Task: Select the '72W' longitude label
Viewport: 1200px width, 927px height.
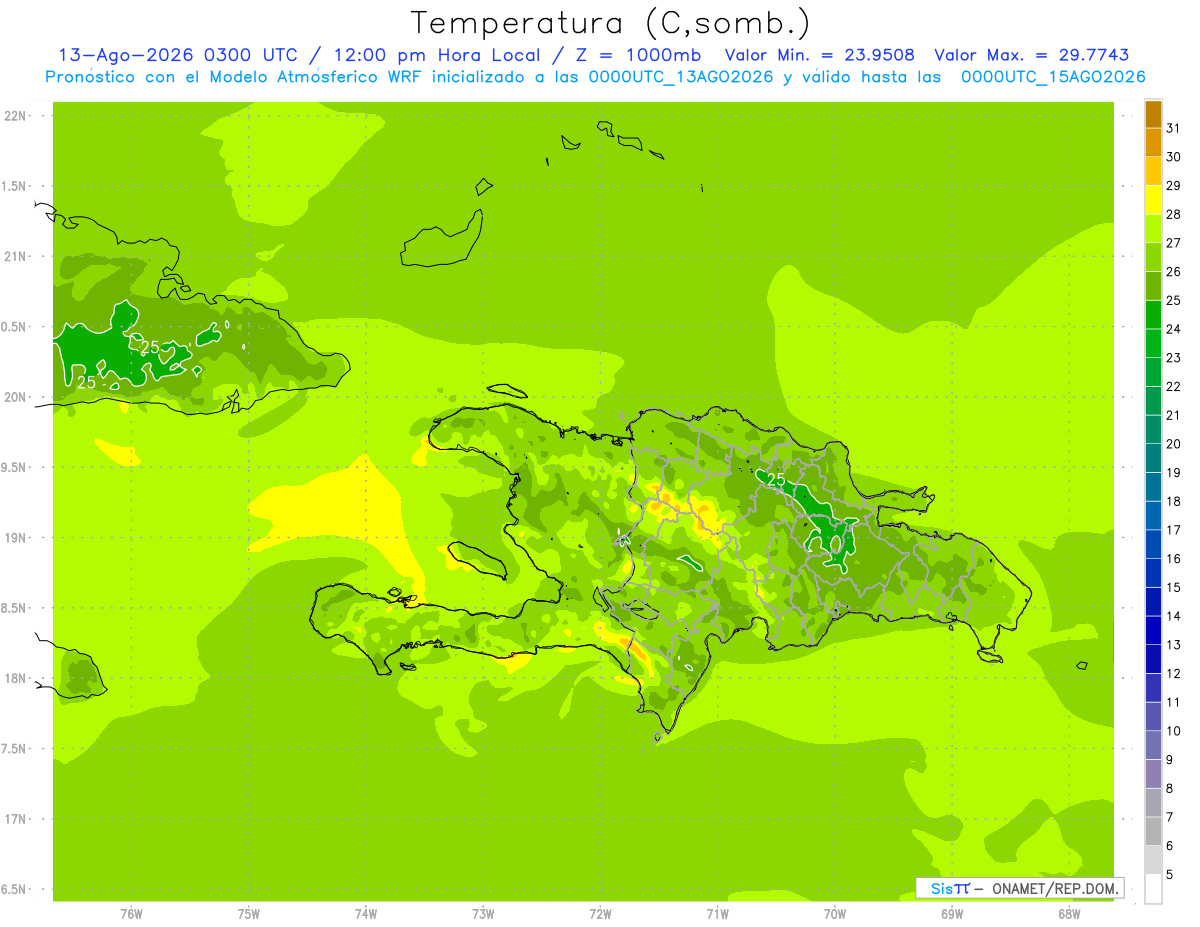Action: 600,914
